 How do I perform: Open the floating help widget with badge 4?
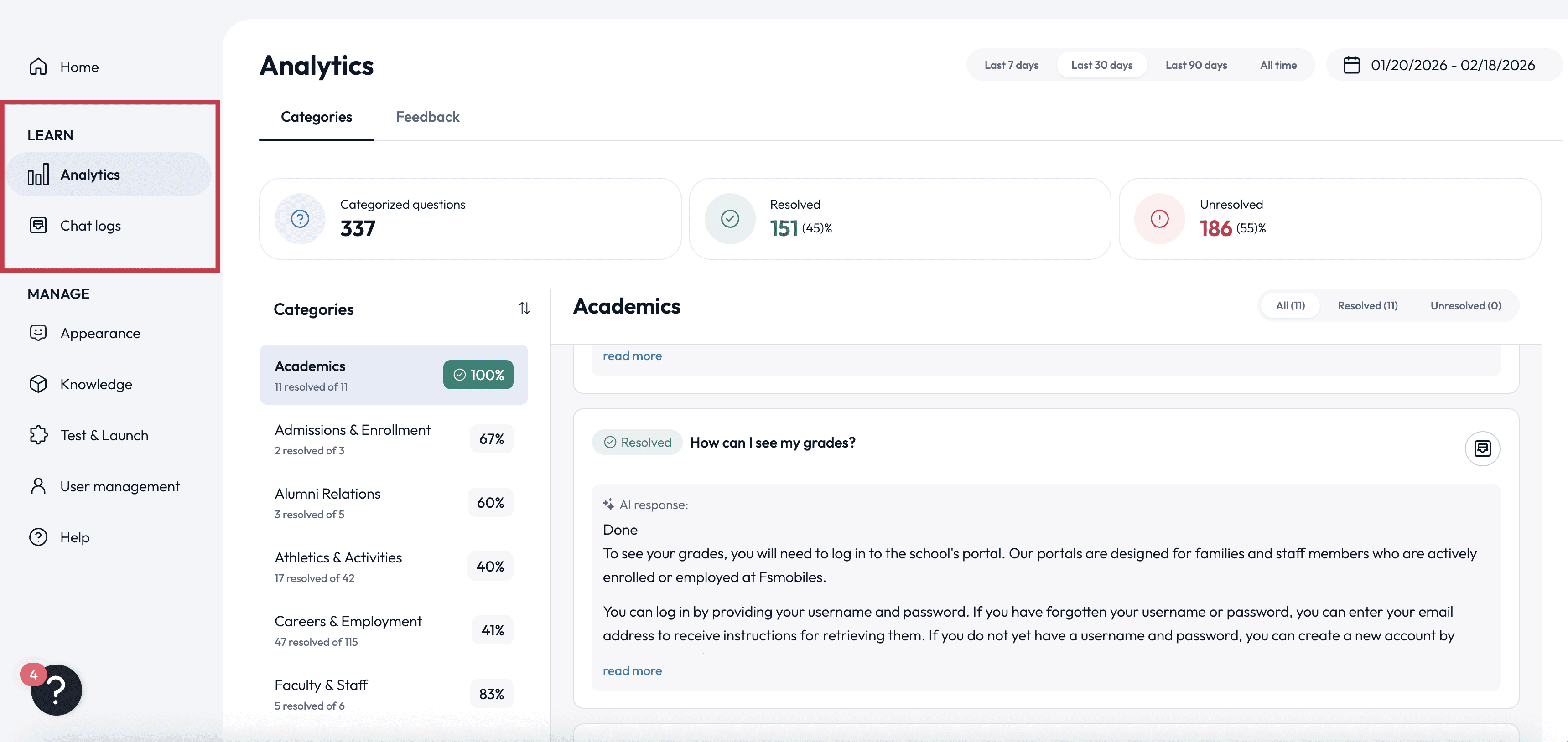click(56, 690)
